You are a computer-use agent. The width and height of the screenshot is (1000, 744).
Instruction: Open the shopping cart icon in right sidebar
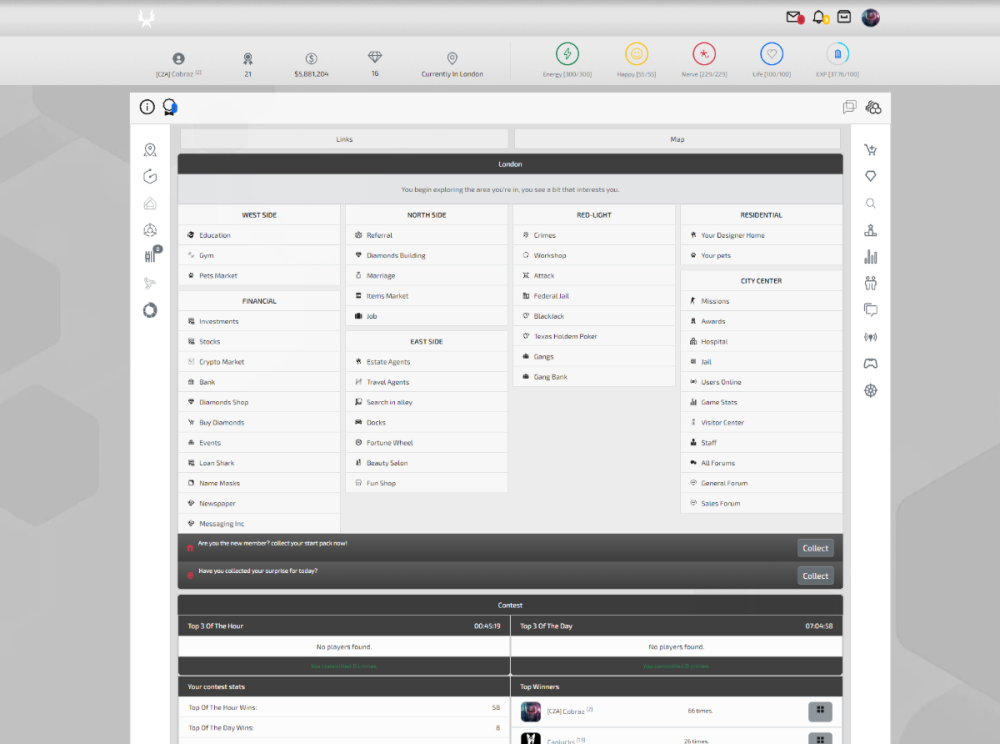[x=871, y=150]
